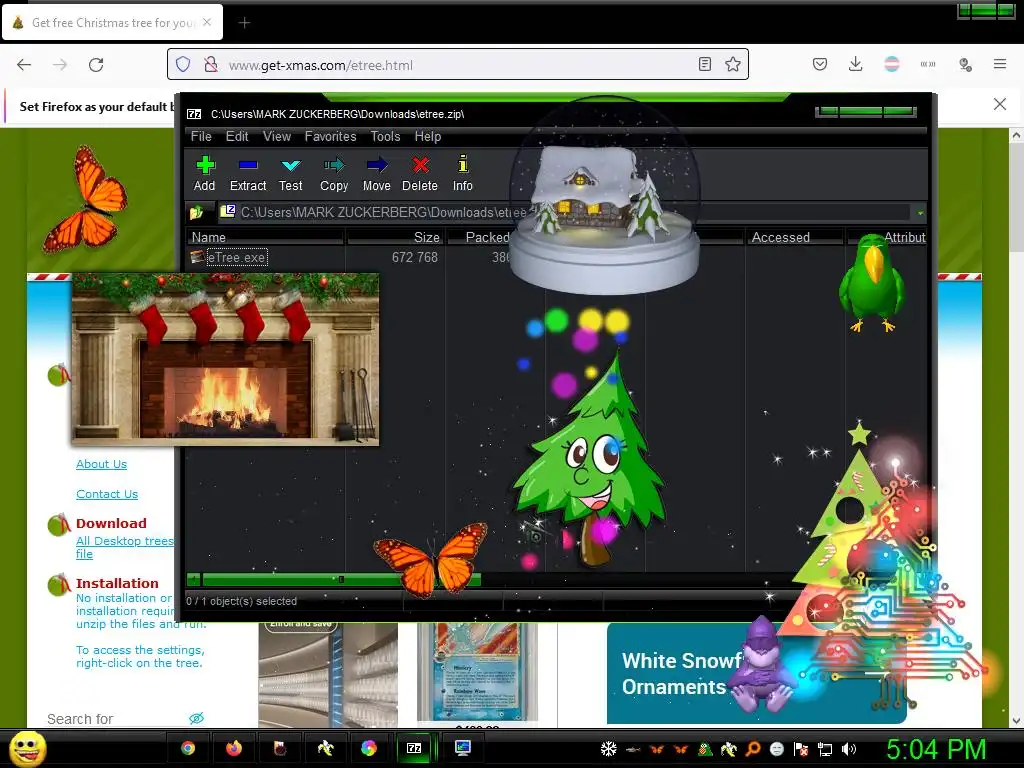Test the archive using the Test icon
The image size is (1024, 768).
(x=291, y=174)
